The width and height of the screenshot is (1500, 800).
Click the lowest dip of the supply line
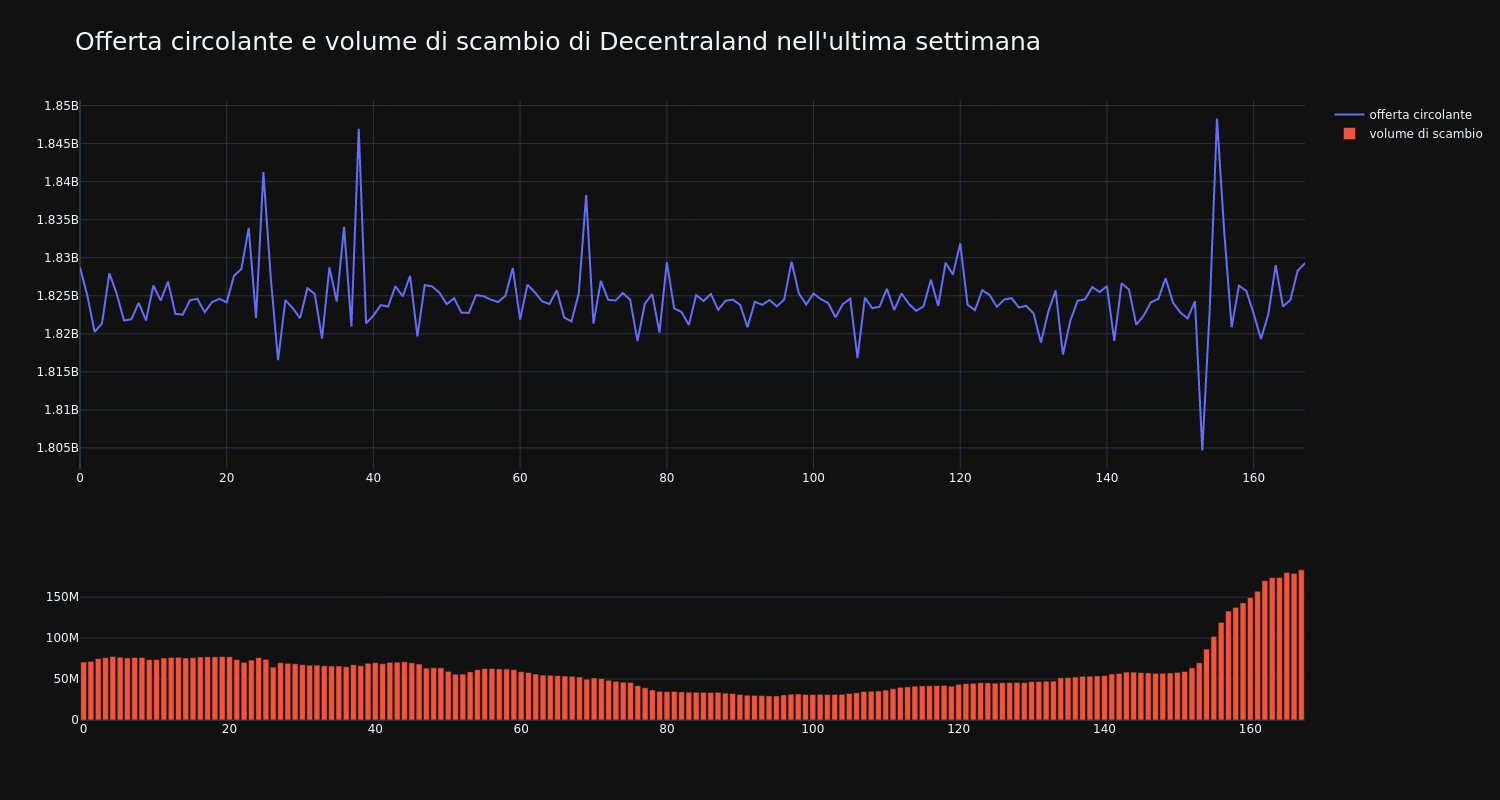point(1202,449)
